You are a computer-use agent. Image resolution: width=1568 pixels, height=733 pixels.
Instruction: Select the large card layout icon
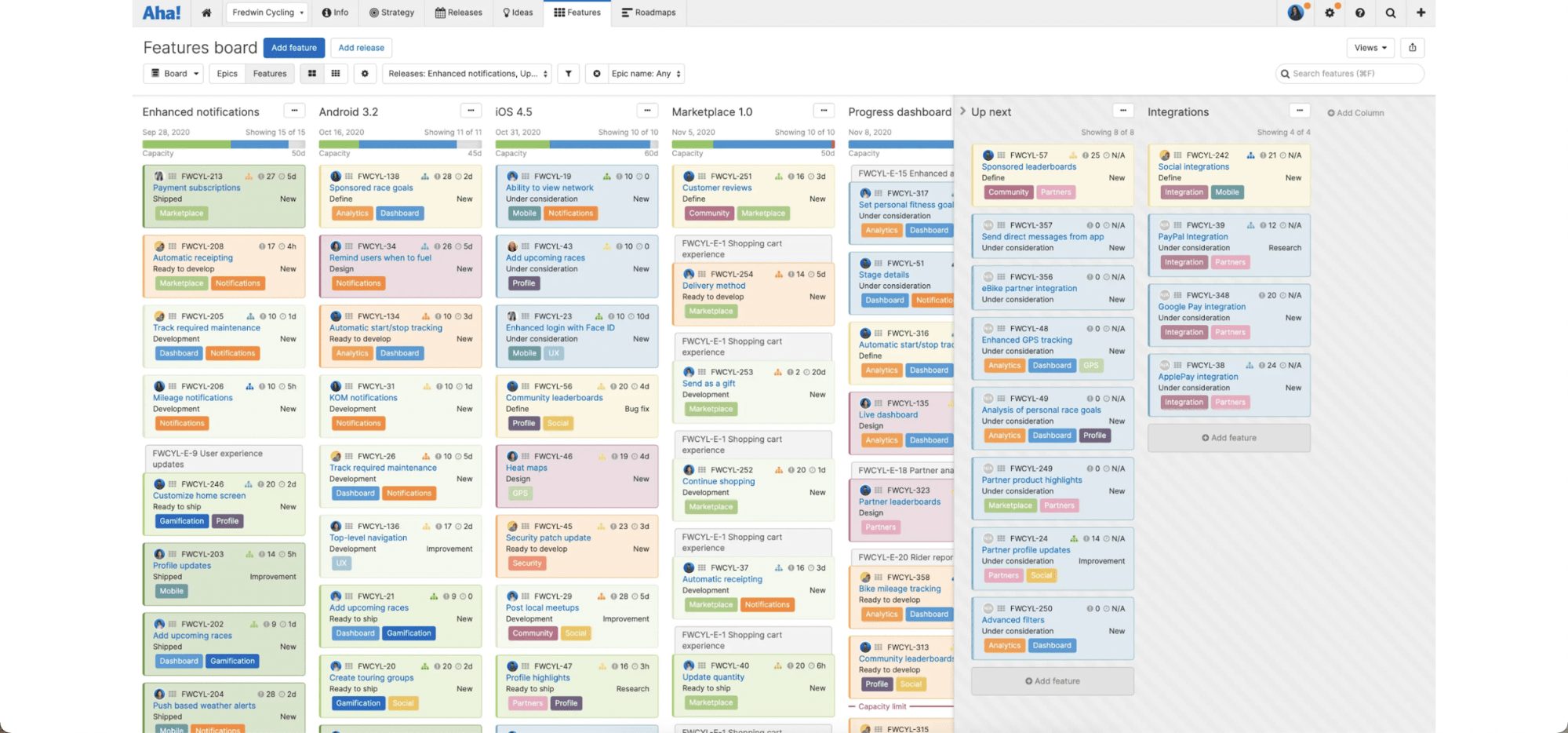(x=311, y=73)
